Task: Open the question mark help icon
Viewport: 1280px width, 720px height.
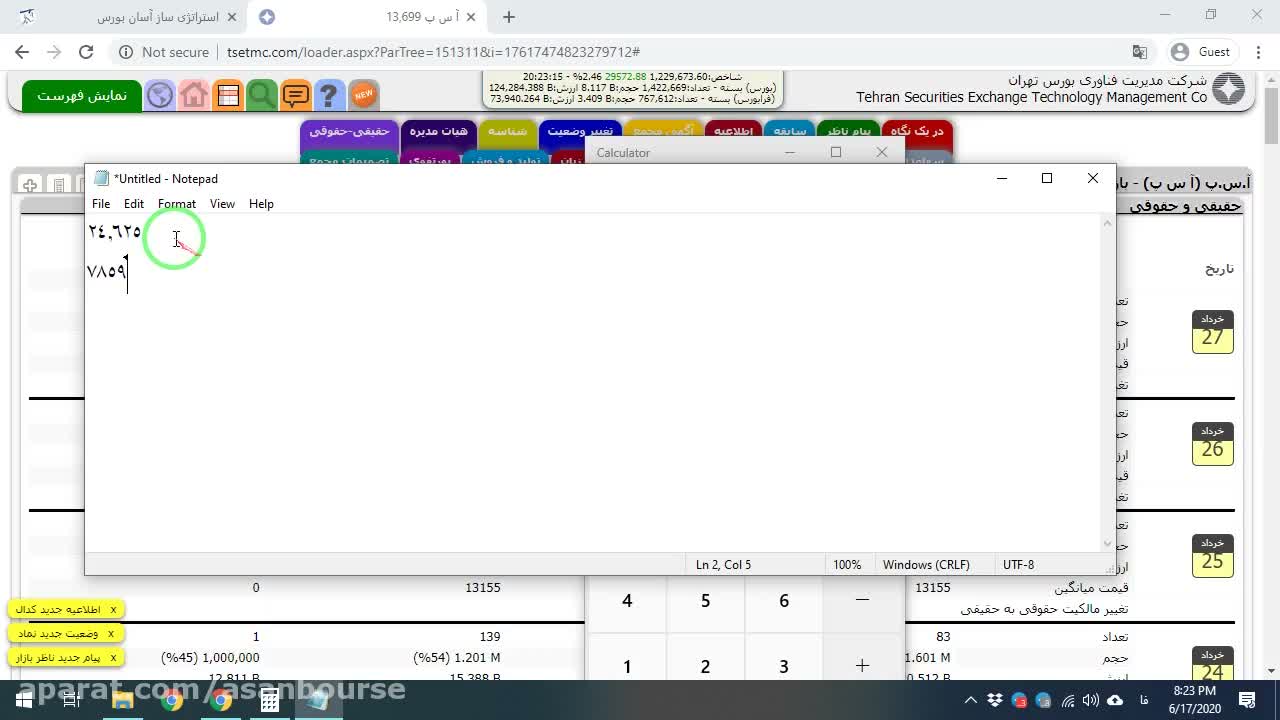Action: [329, 95]
